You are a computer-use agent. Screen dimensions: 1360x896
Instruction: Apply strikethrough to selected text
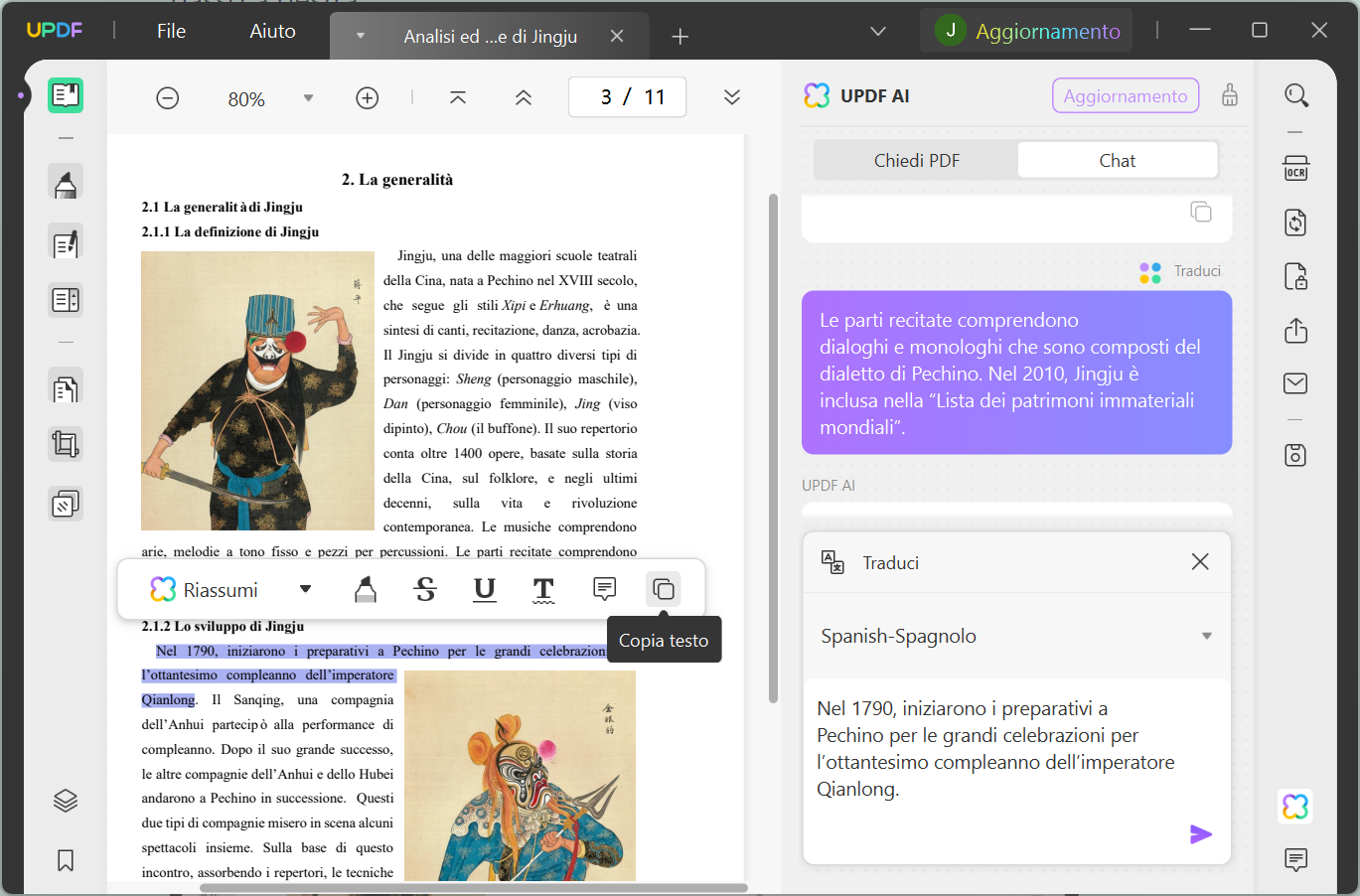tap(425, 590)
